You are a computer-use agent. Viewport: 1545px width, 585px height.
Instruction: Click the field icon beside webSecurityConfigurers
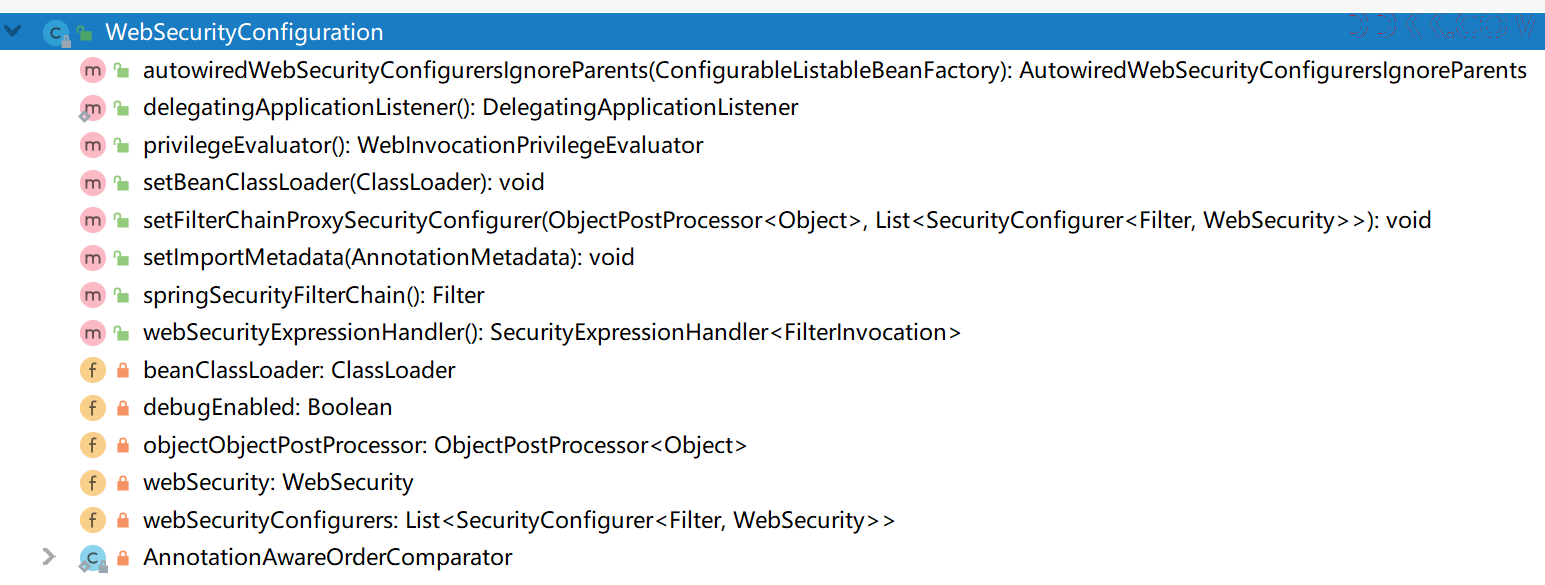93,520
